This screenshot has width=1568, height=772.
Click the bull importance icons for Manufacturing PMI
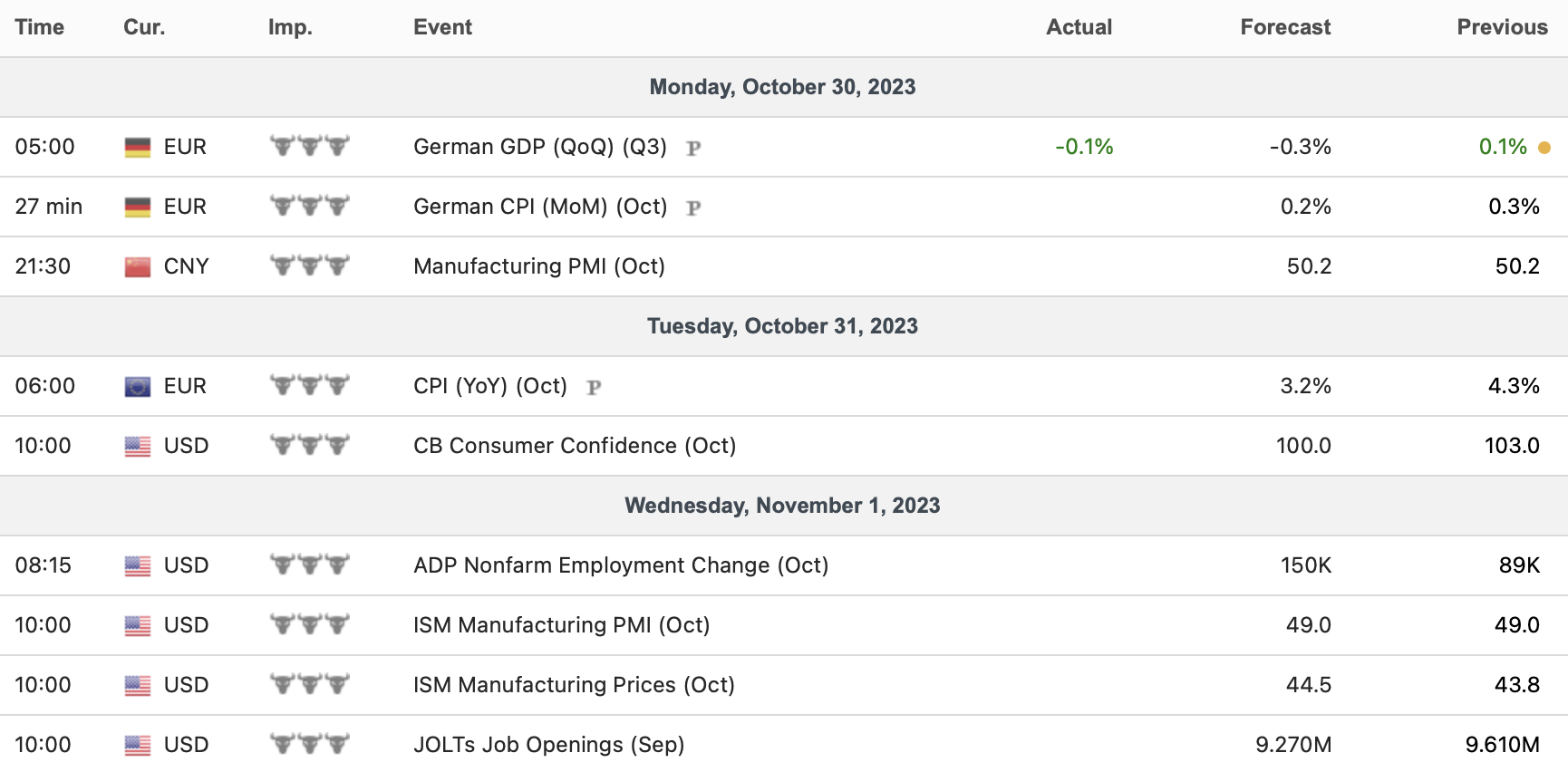click(x=309, y=265)
